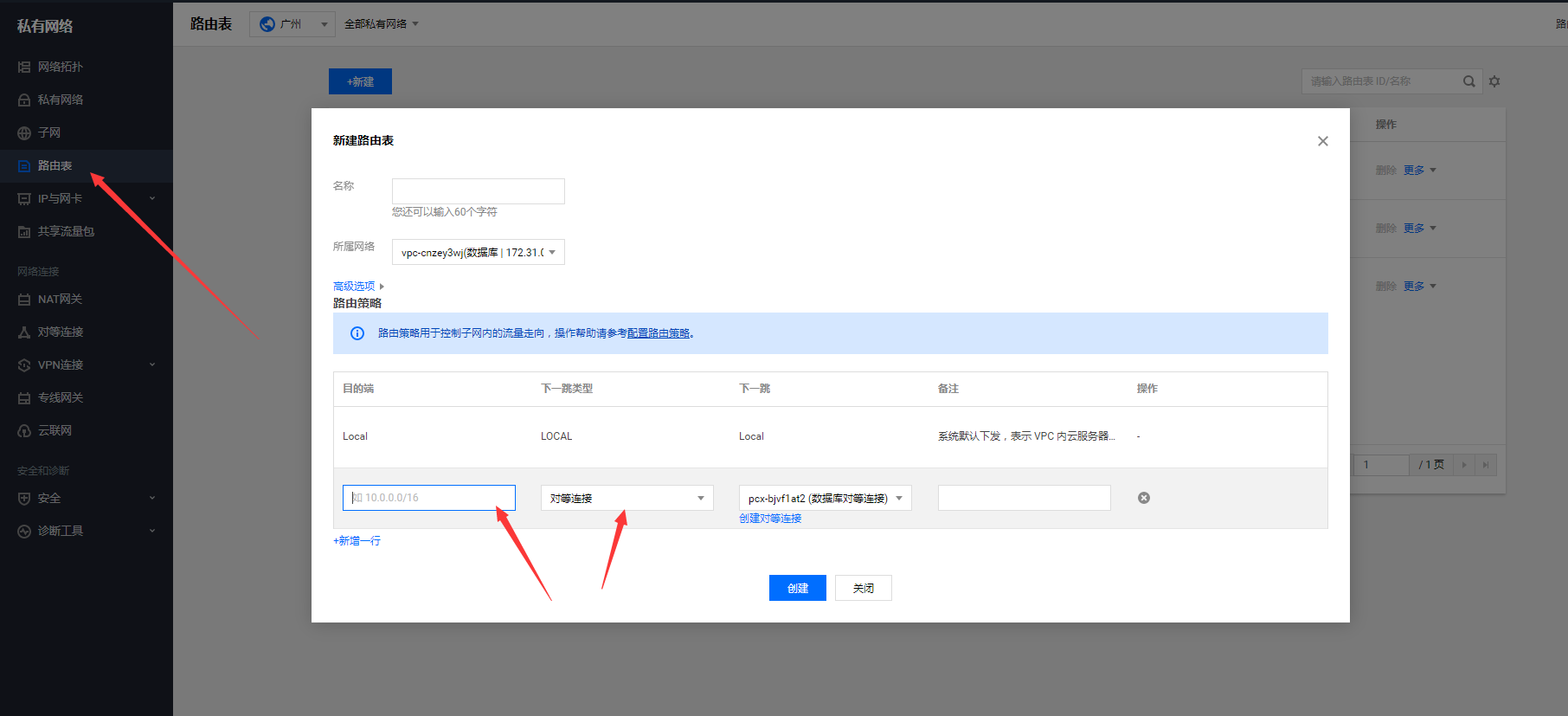
Task: Close the 新建路由表 dialog with X
Action: coord(1322,141)
